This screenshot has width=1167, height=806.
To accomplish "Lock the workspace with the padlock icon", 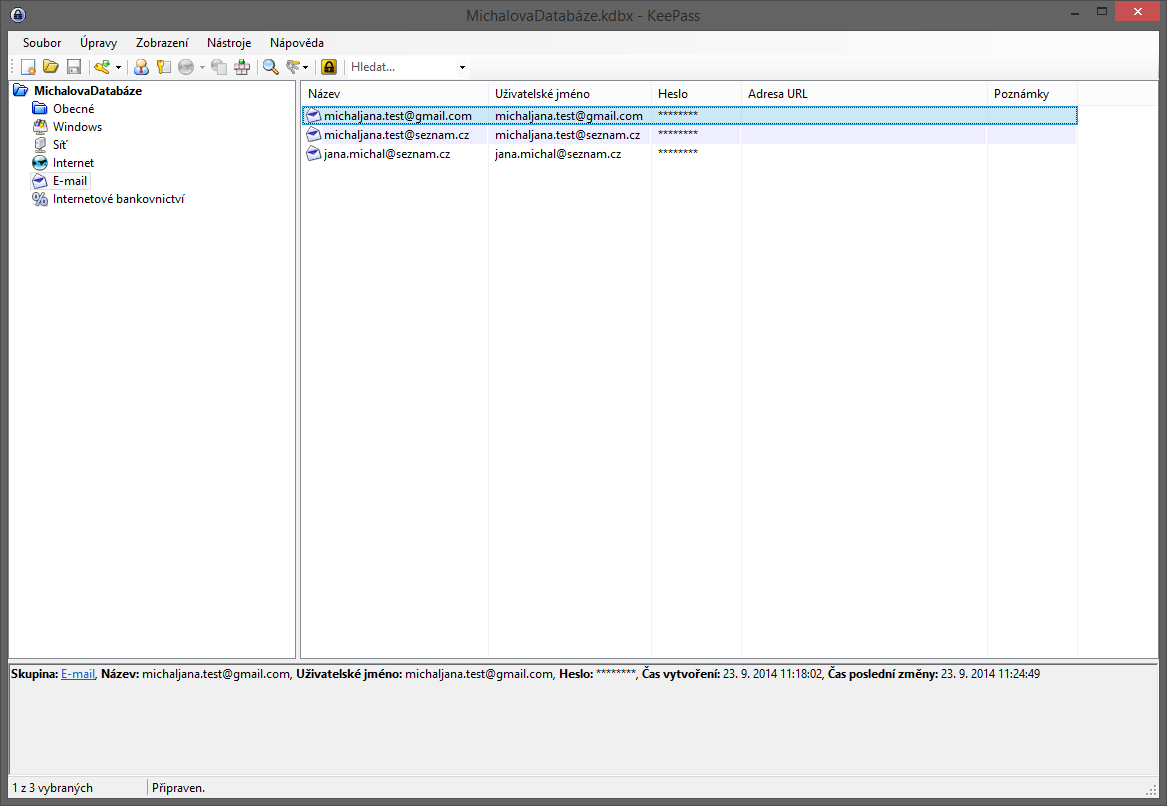I will [x=329, y=67].
